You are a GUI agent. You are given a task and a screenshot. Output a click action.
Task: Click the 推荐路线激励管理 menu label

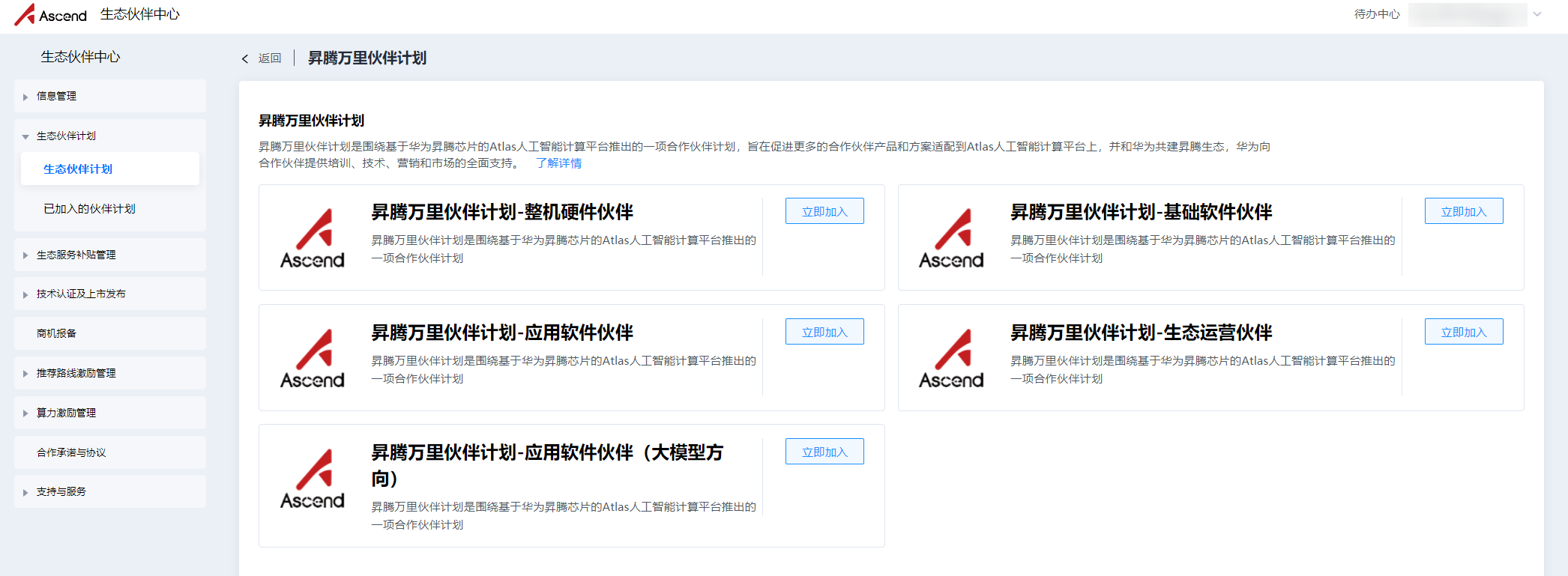76,373
